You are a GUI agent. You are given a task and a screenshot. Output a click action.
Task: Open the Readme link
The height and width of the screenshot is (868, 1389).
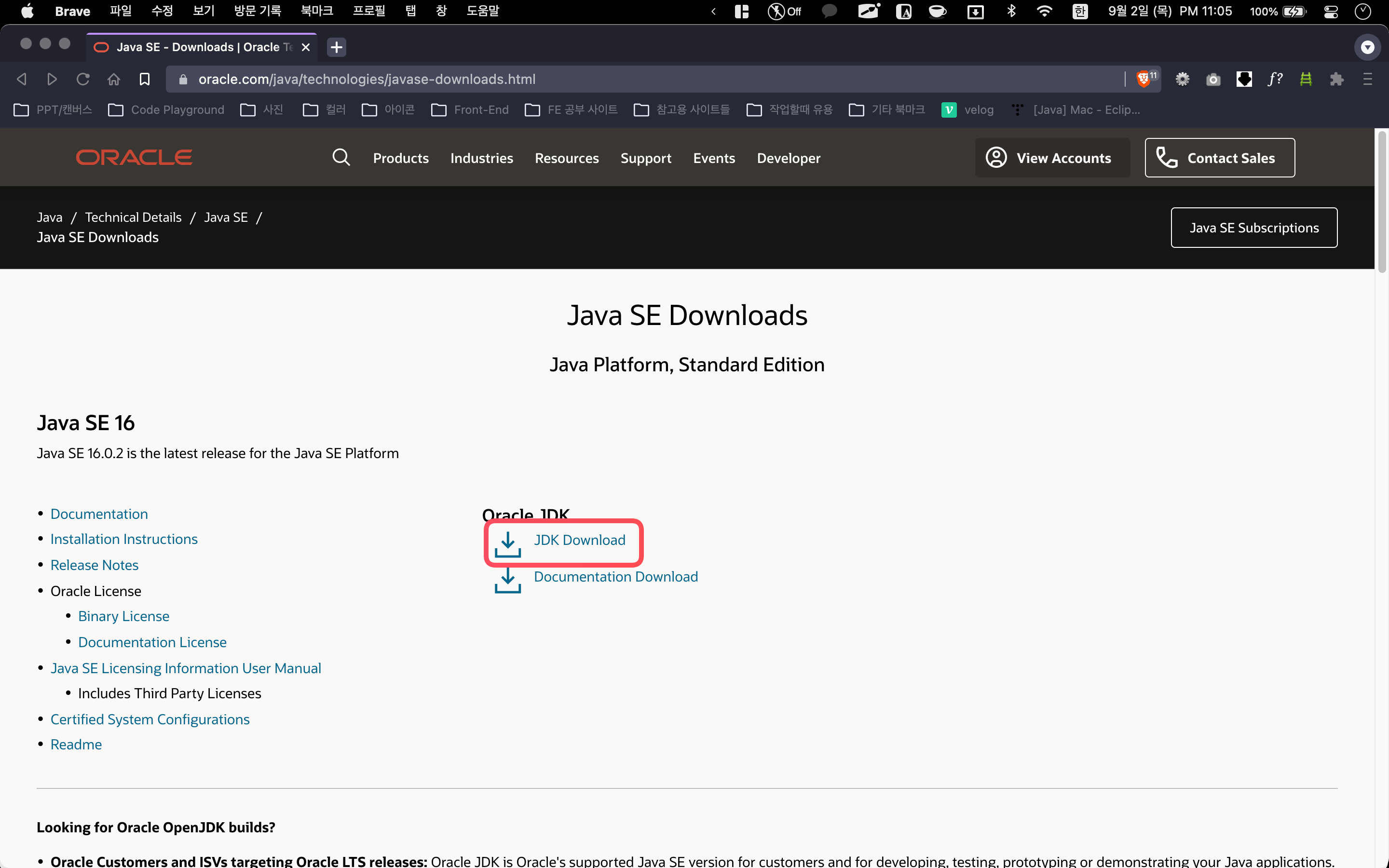point(76,745)
